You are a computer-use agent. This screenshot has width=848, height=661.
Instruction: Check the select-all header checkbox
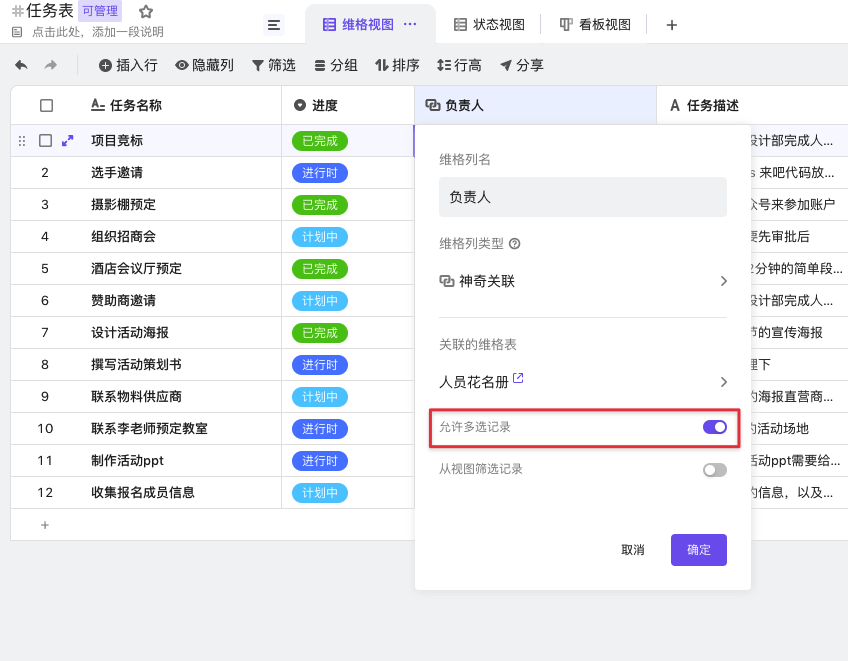[46, 105]
